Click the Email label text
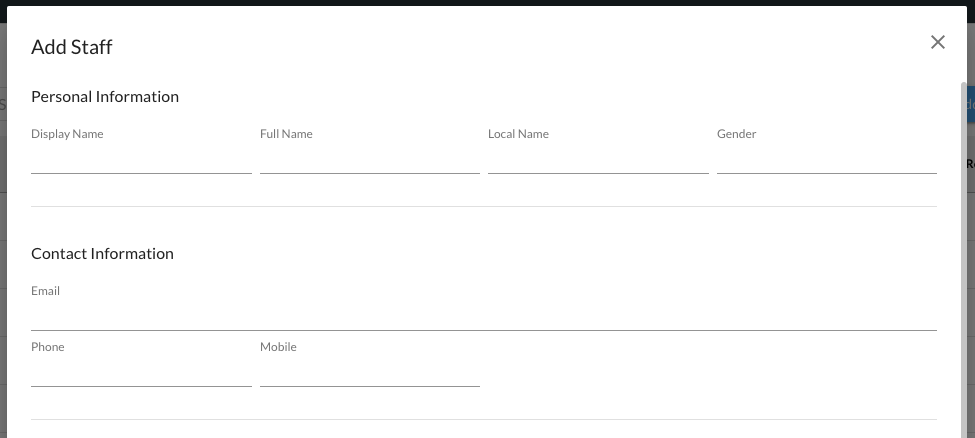Screen dimensions: 975x438 [x=45, y=291]
